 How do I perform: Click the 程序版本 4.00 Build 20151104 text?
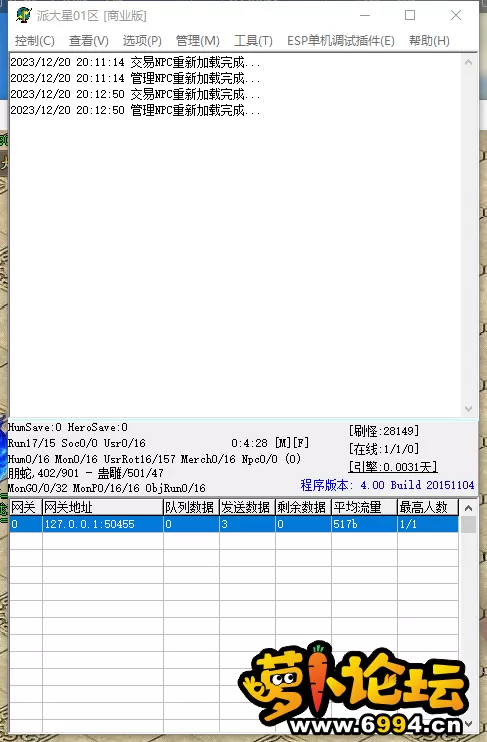pyautogui.click(x=387, y=485)
